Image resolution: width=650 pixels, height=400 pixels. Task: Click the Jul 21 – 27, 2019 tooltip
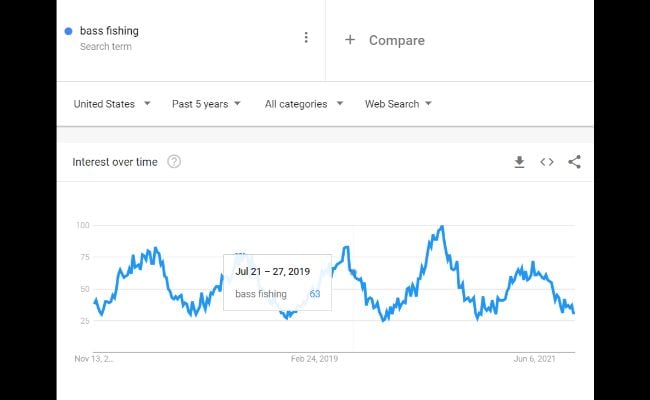coord(277,282)
